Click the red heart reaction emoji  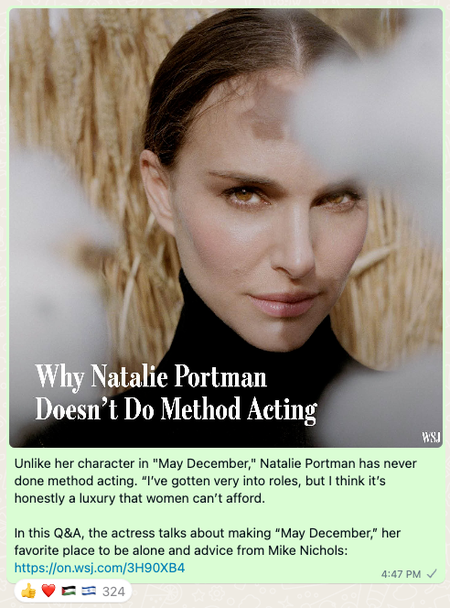(48, 591)
